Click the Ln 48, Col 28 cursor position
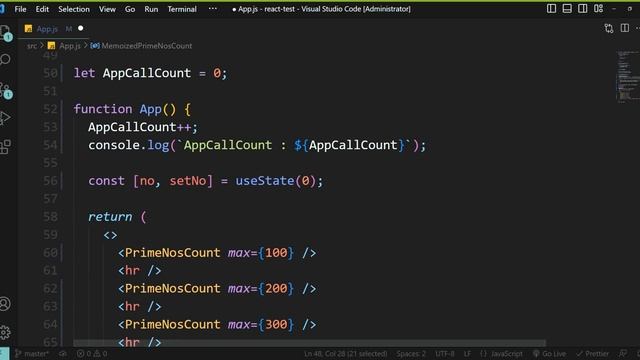The width and height of the screenshot is (640, 360). (345, 353)
